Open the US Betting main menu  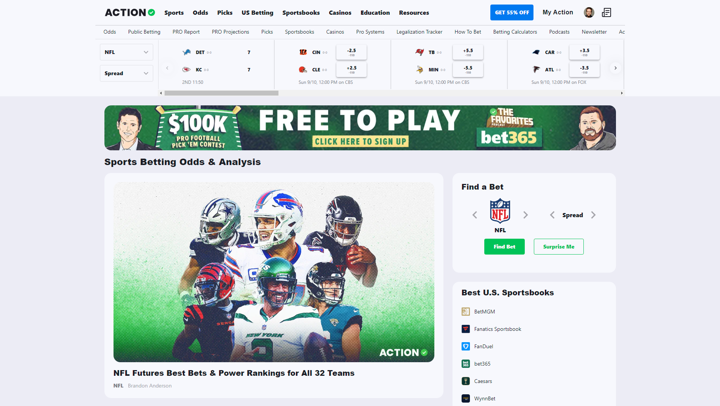tap(257, 13)
